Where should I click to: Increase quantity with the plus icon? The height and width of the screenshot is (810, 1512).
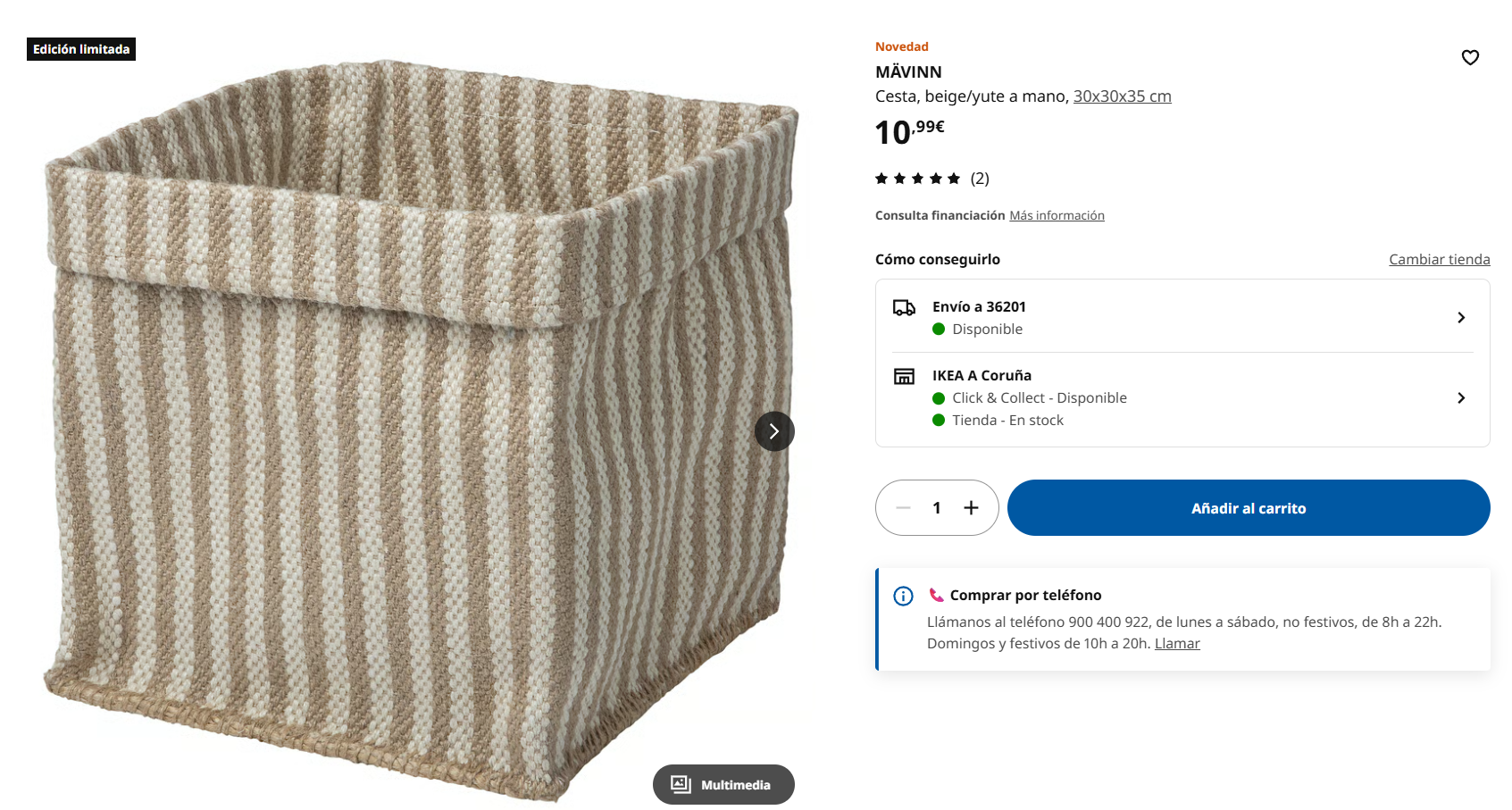pyautogui.click(x=971, y=507)
